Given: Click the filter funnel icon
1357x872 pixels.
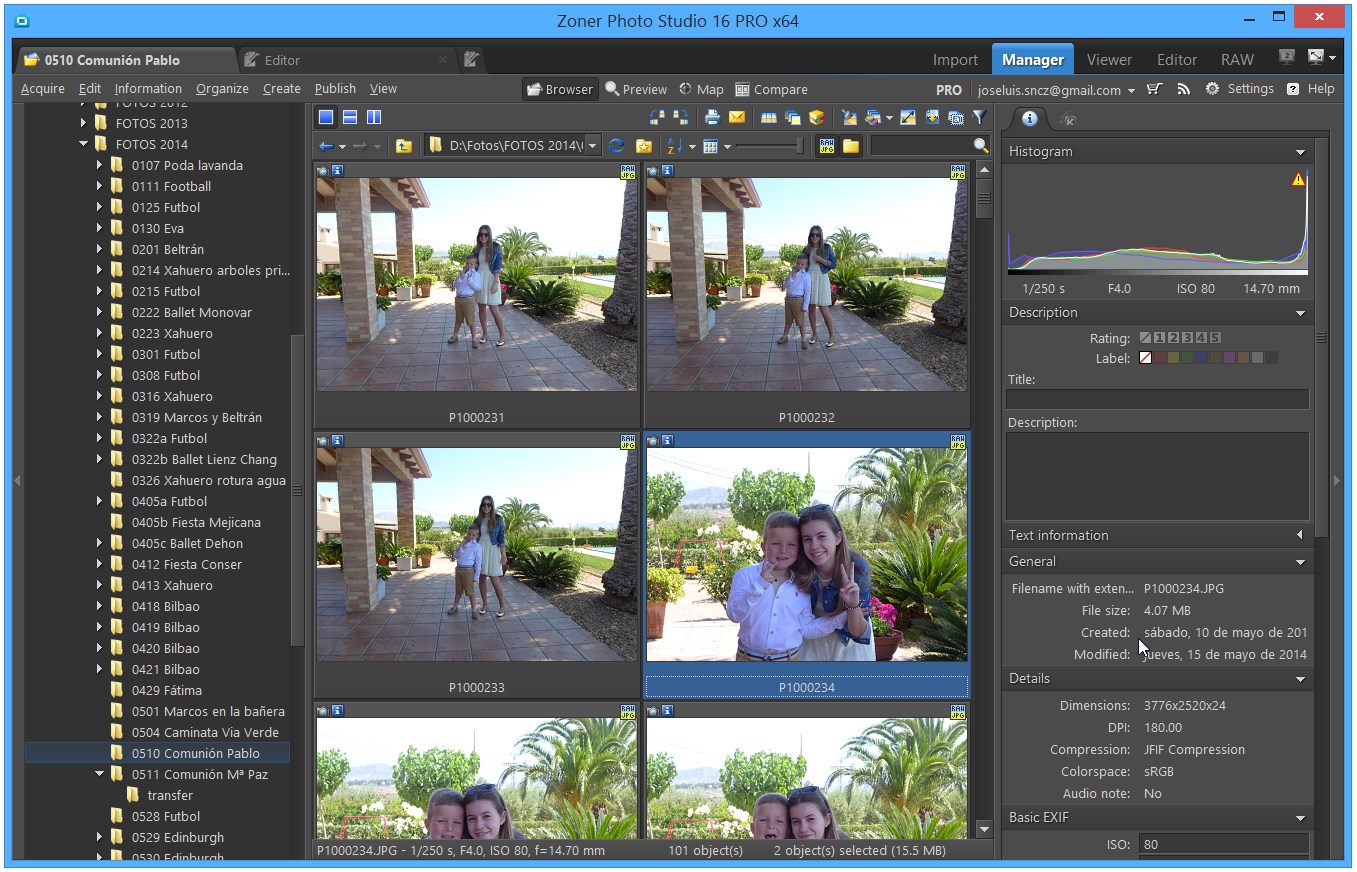Looking at the screenshot, I should point(979,118).
